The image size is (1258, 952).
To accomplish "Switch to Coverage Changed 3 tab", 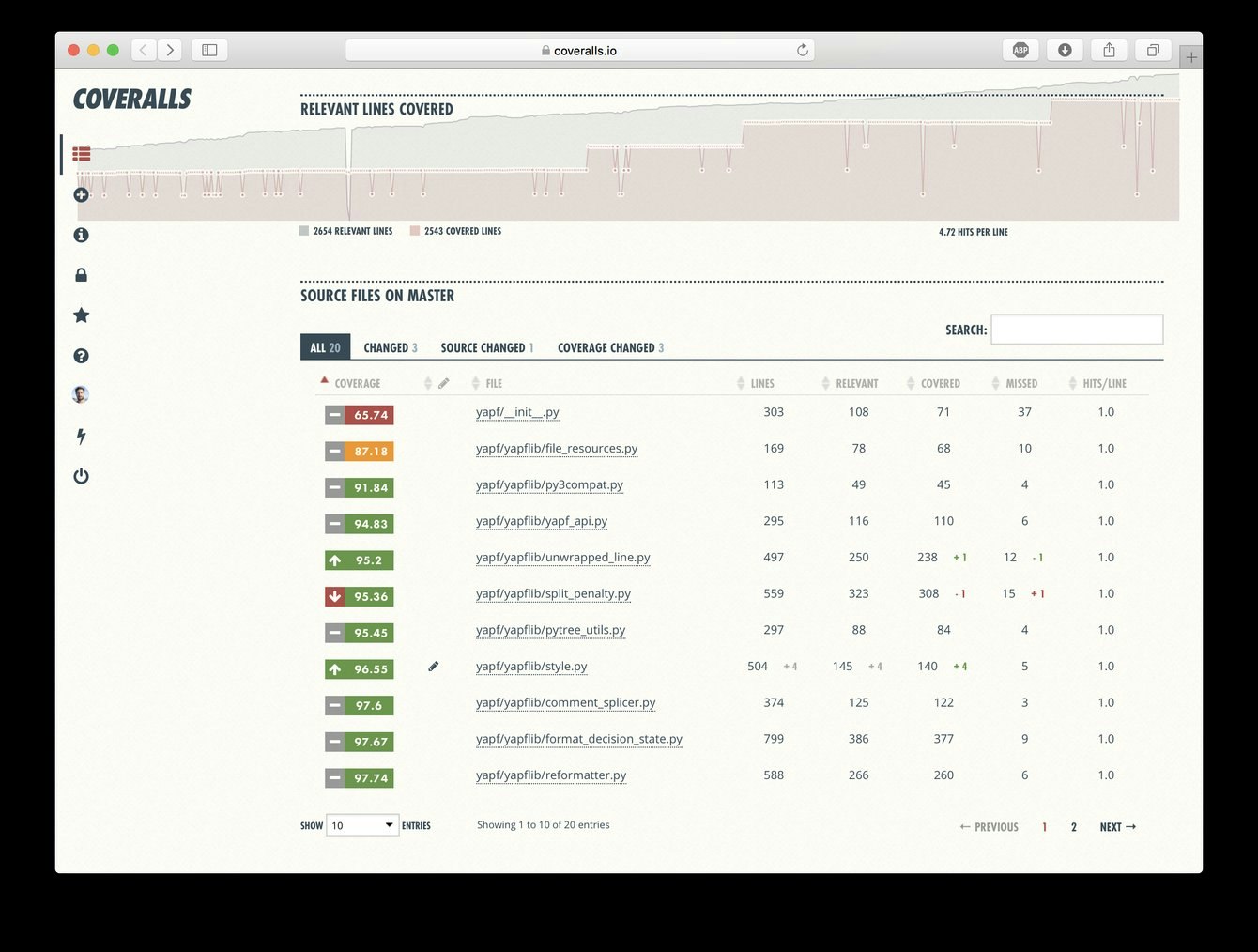I will coord(611,347).
